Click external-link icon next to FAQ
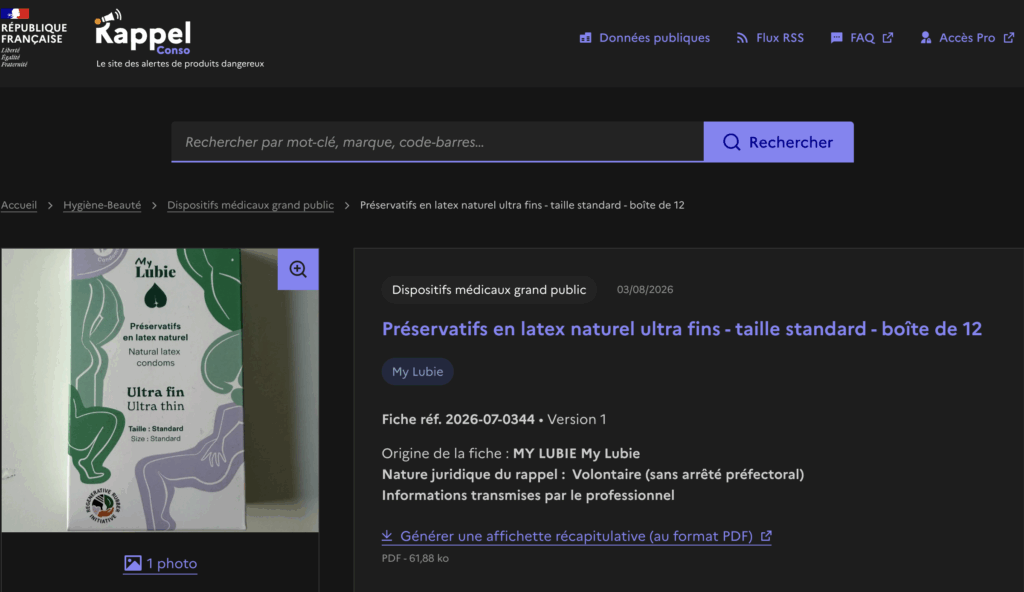This screenshot has width=1024, height=592. tap(888, 38)
